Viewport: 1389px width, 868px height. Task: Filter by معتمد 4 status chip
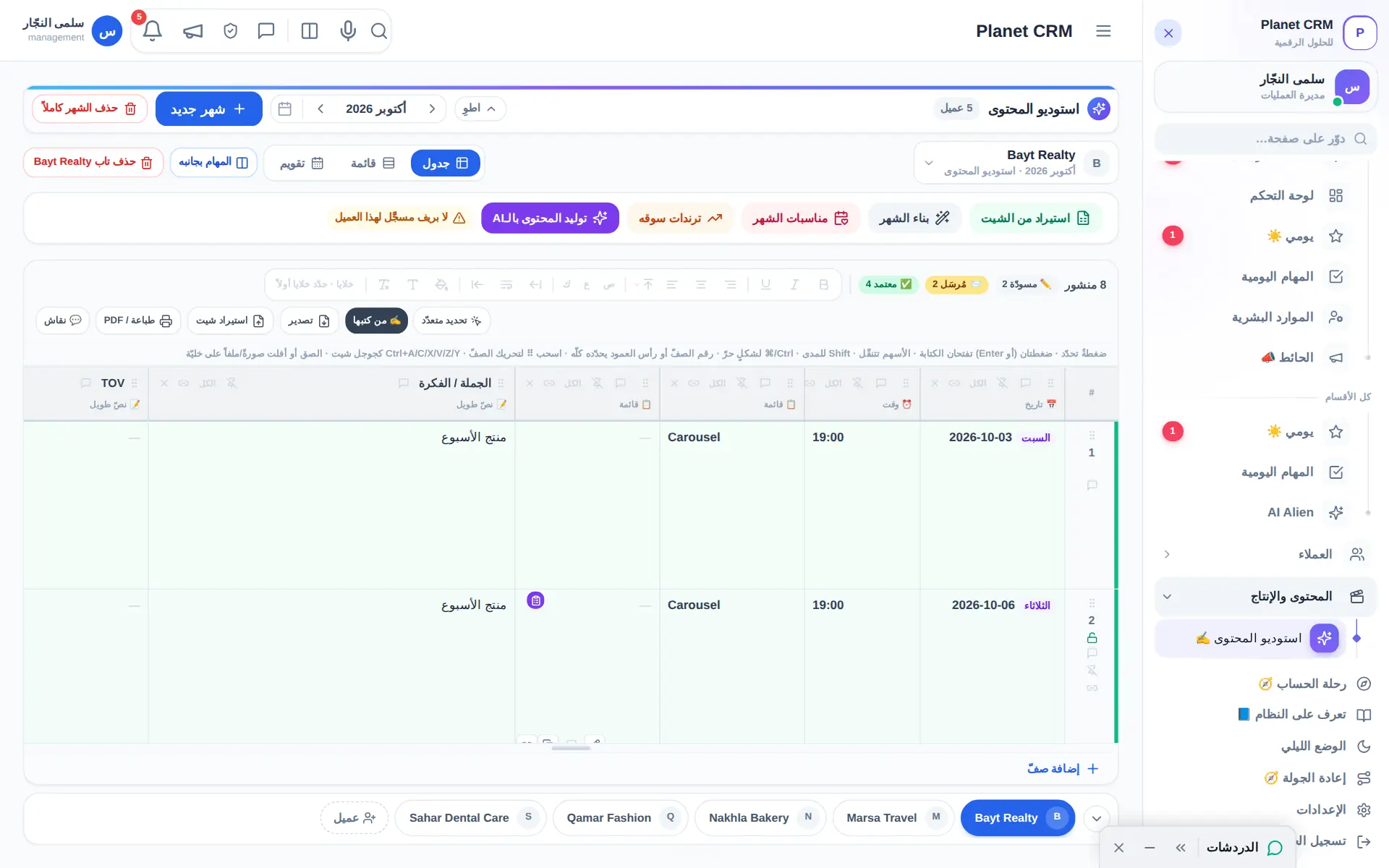[888, 284]
